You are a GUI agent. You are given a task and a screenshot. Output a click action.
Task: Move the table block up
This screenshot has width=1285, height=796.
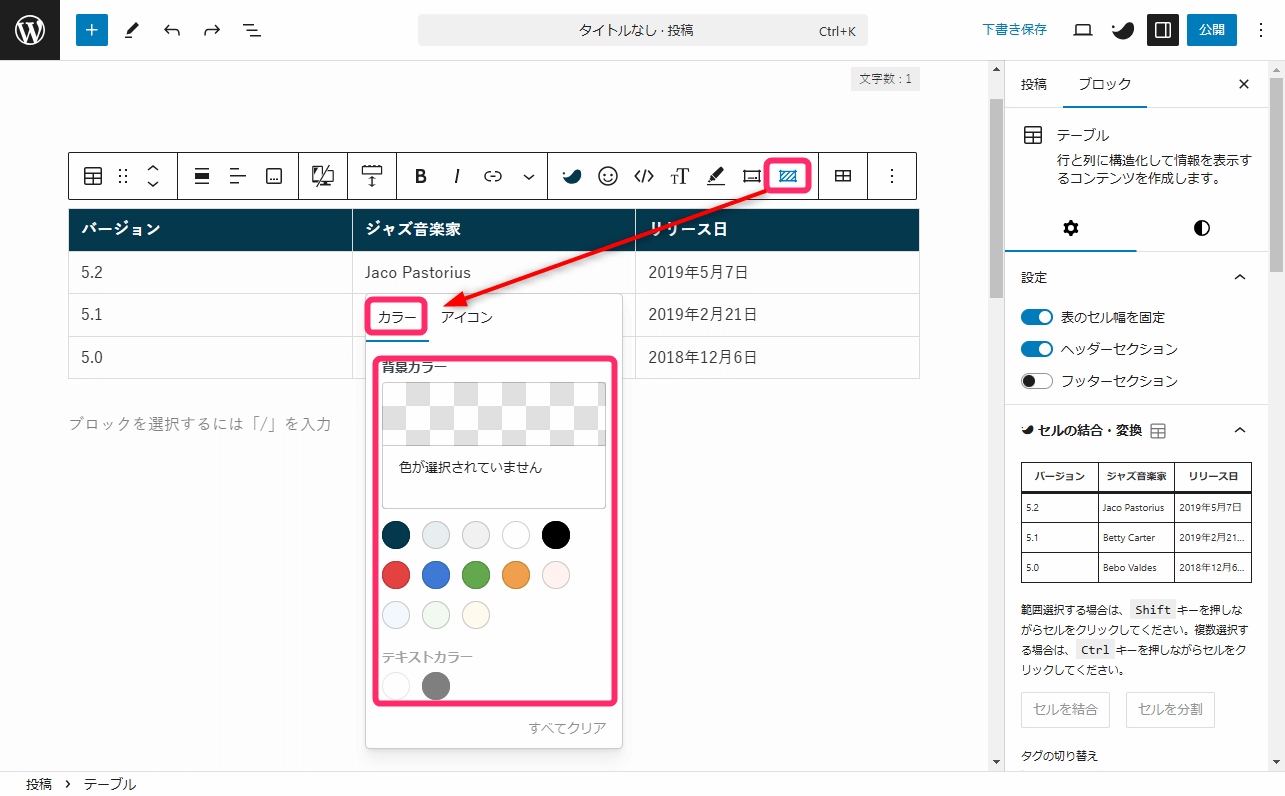point(153,167)
